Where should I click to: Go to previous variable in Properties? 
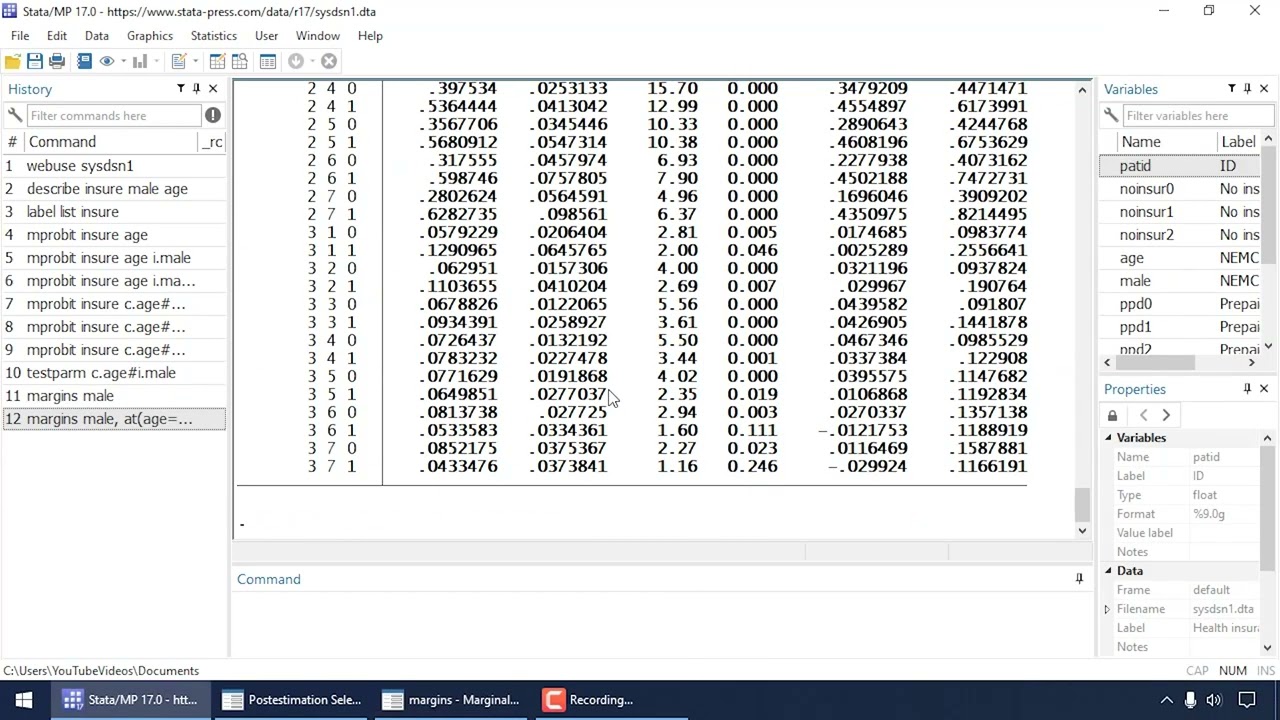click(x=1144, y=415)
